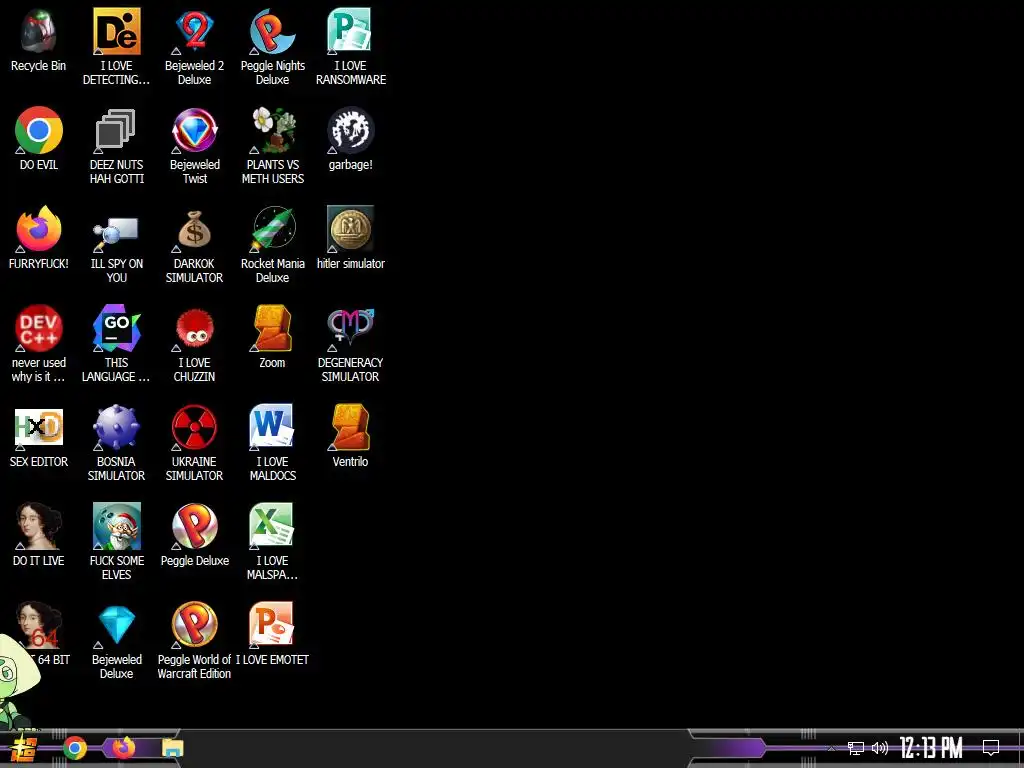Open the 12:13 PM clock flyout
1024x768 pixels.
[931, 748]
